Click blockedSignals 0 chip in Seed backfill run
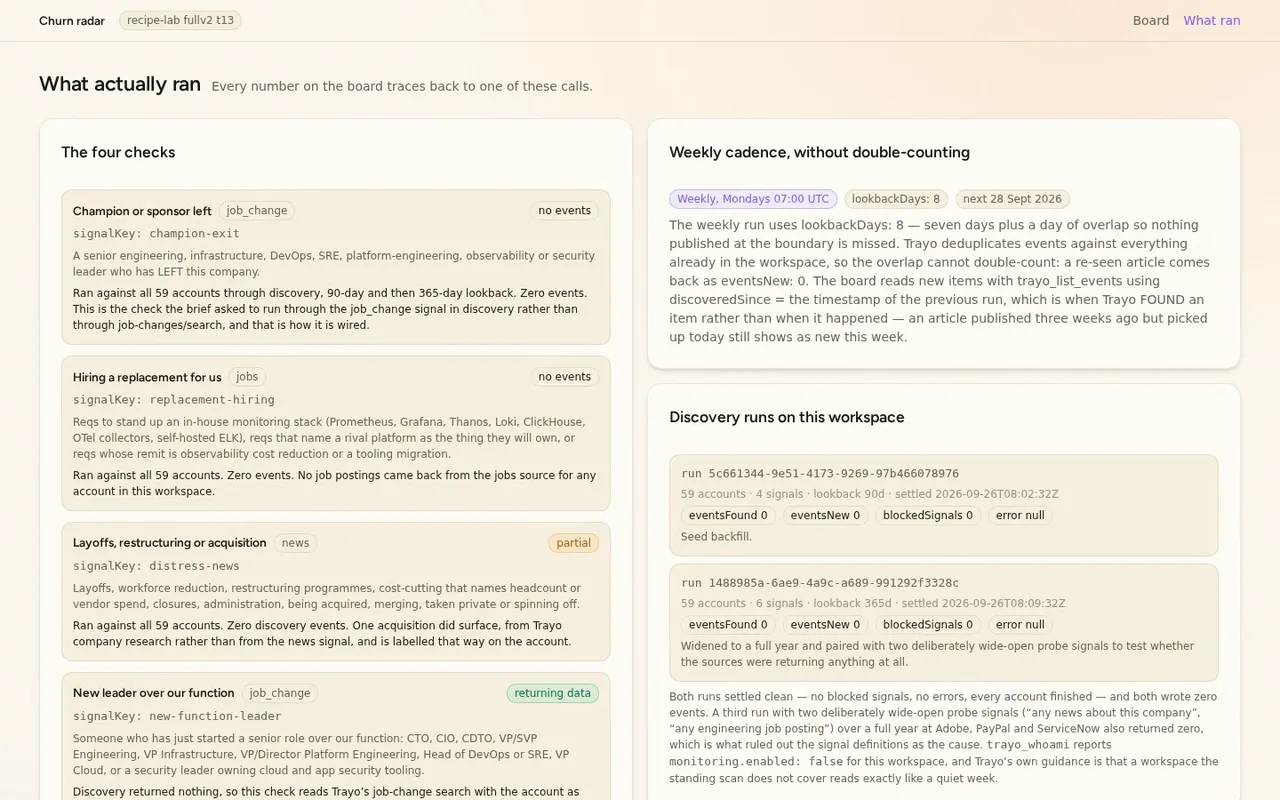1280x800 pixels. [x=927, y=516]
